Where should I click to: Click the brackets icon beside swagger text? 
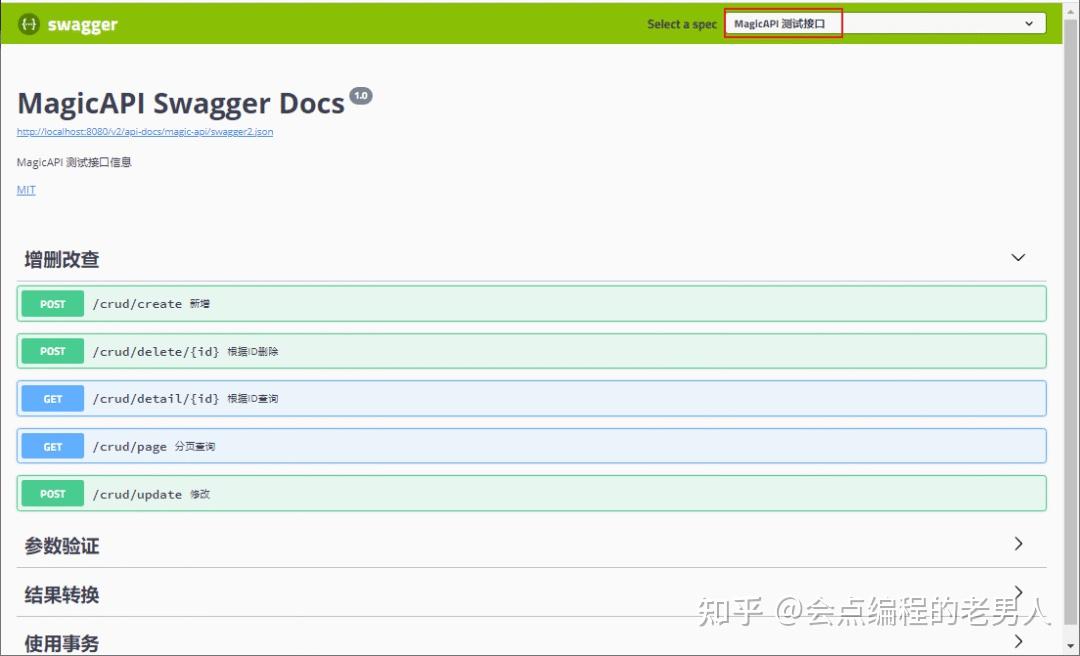28,23
